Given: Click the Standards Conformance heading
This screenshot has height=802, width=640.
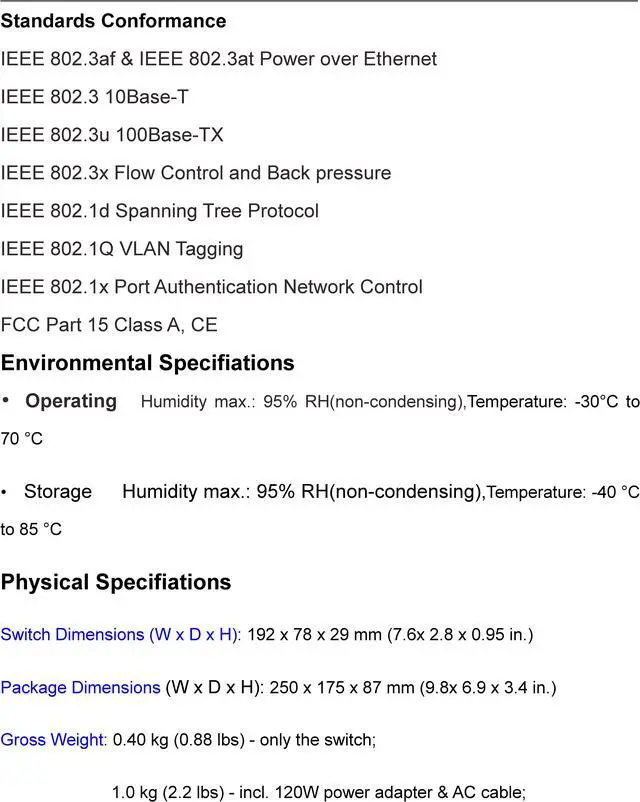Looking at the screenshot, I should (x=113, y=21).
